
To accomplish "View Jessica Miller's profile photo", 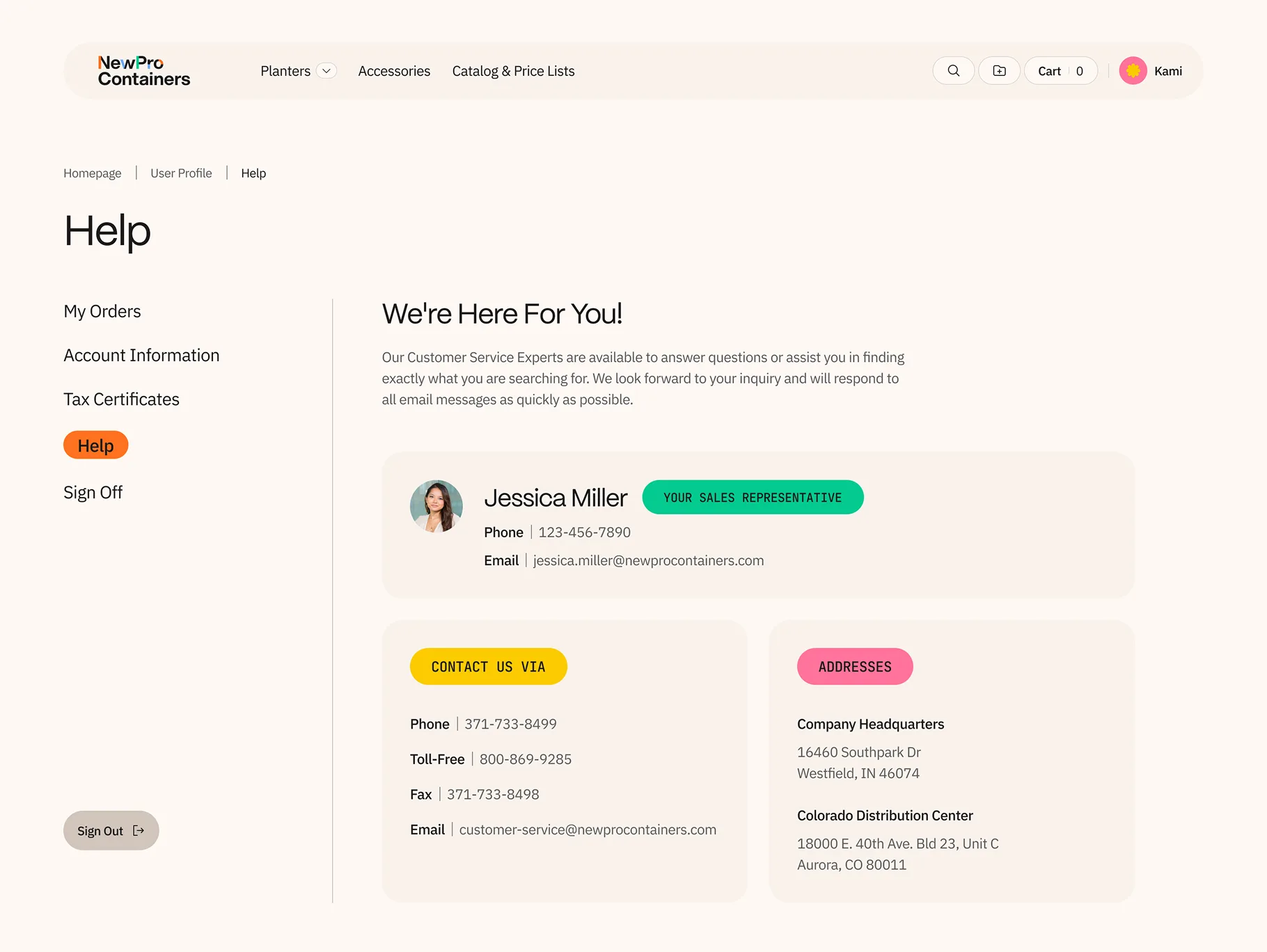I will tap(436, 507).
